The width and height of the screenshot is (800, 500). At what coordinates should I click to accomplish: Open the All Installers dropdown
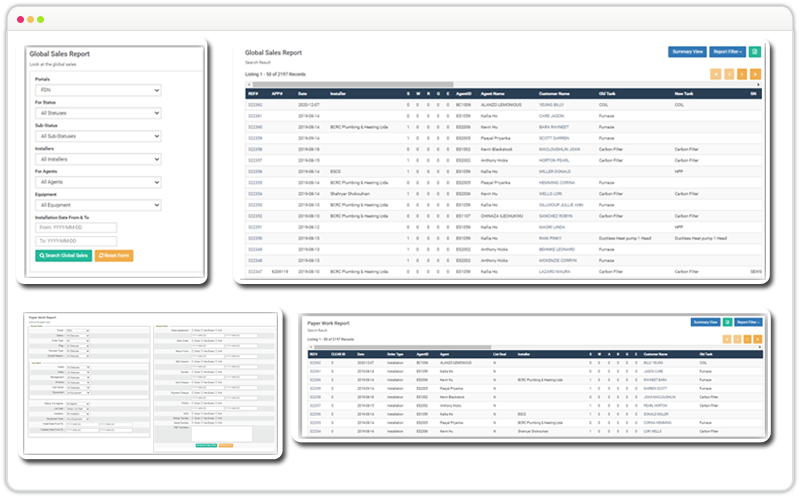point(99,159)
